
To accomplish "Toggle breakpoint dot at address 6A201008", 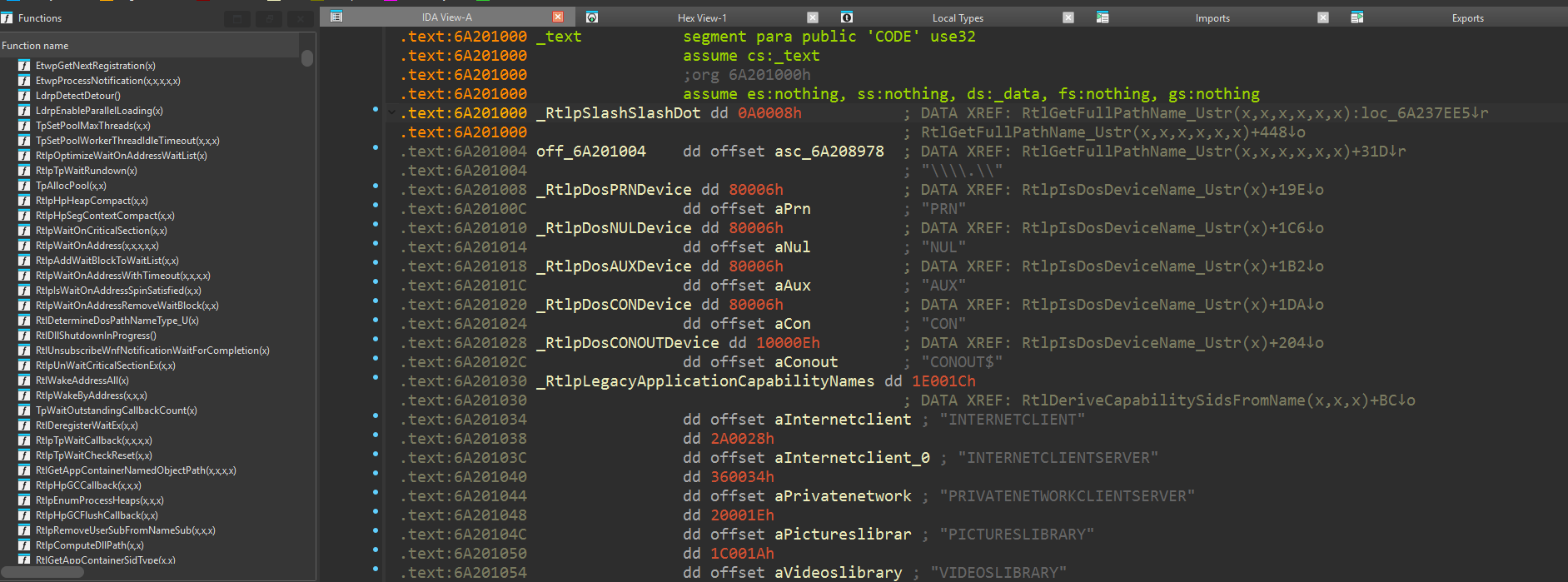I will click(376, 186).
